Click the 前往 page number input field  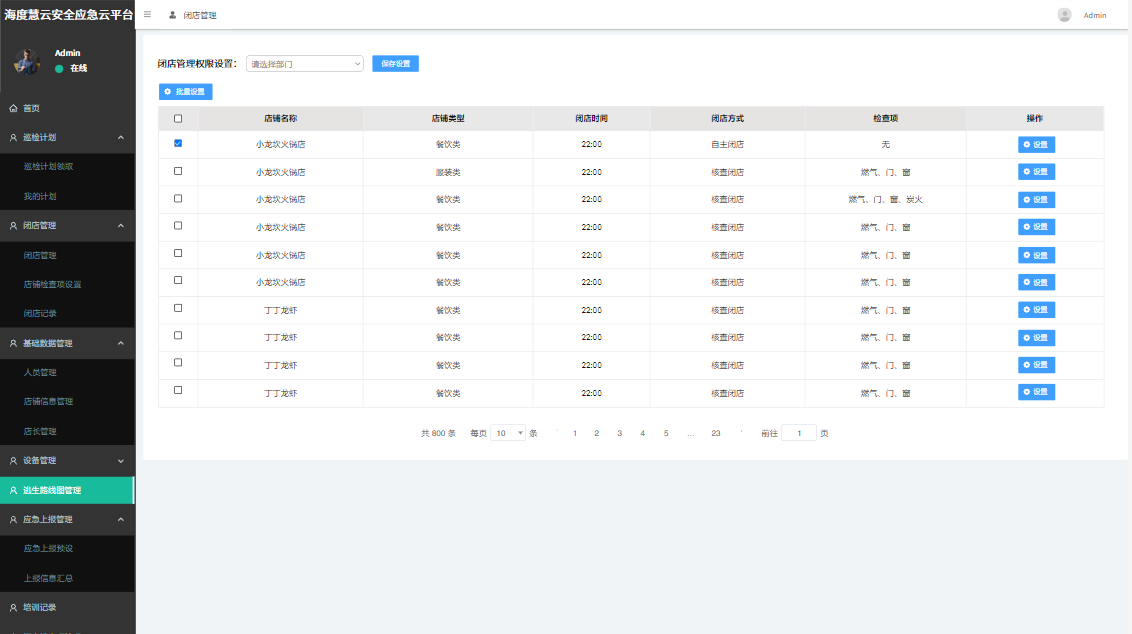click(x=799, y=433)
